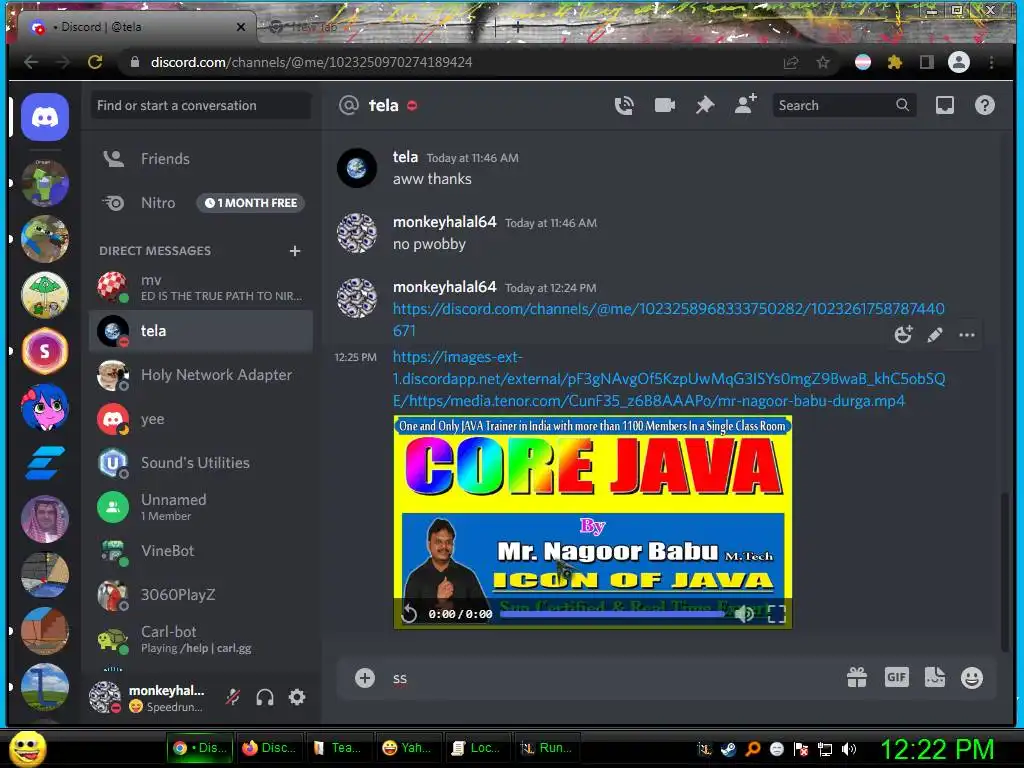Seek on the video progress bar
The height and width of the screenshot is (768, 1024).
click(x=612, y=614)
